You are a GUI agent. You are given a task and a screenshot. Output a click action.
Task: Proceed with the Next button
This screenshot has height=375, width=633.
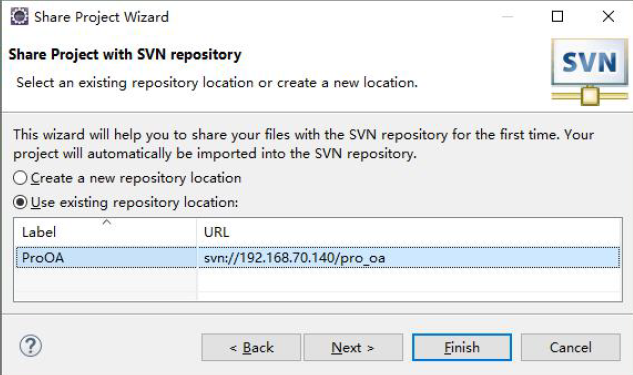(353, 347)
